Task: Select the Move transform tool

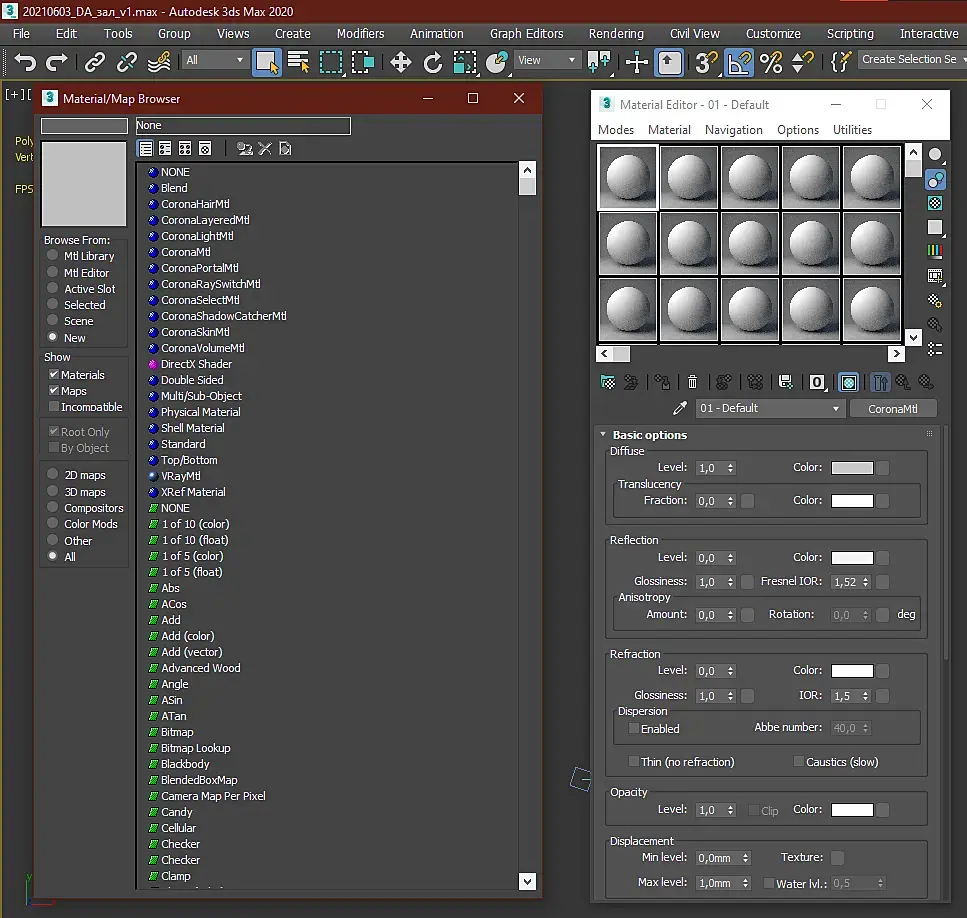Action: coord(401,63)
